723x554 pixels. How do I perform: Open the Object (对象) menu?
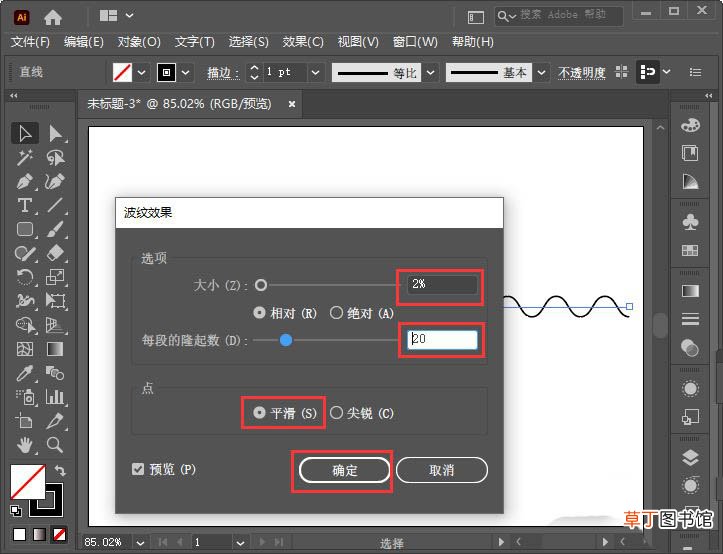click(139, 42)
